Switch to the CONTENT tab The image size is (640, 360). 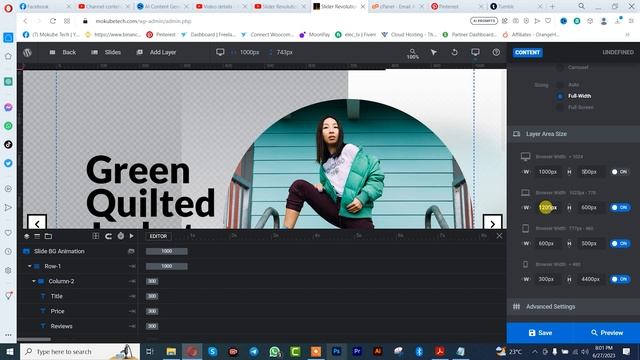point(527,52)
